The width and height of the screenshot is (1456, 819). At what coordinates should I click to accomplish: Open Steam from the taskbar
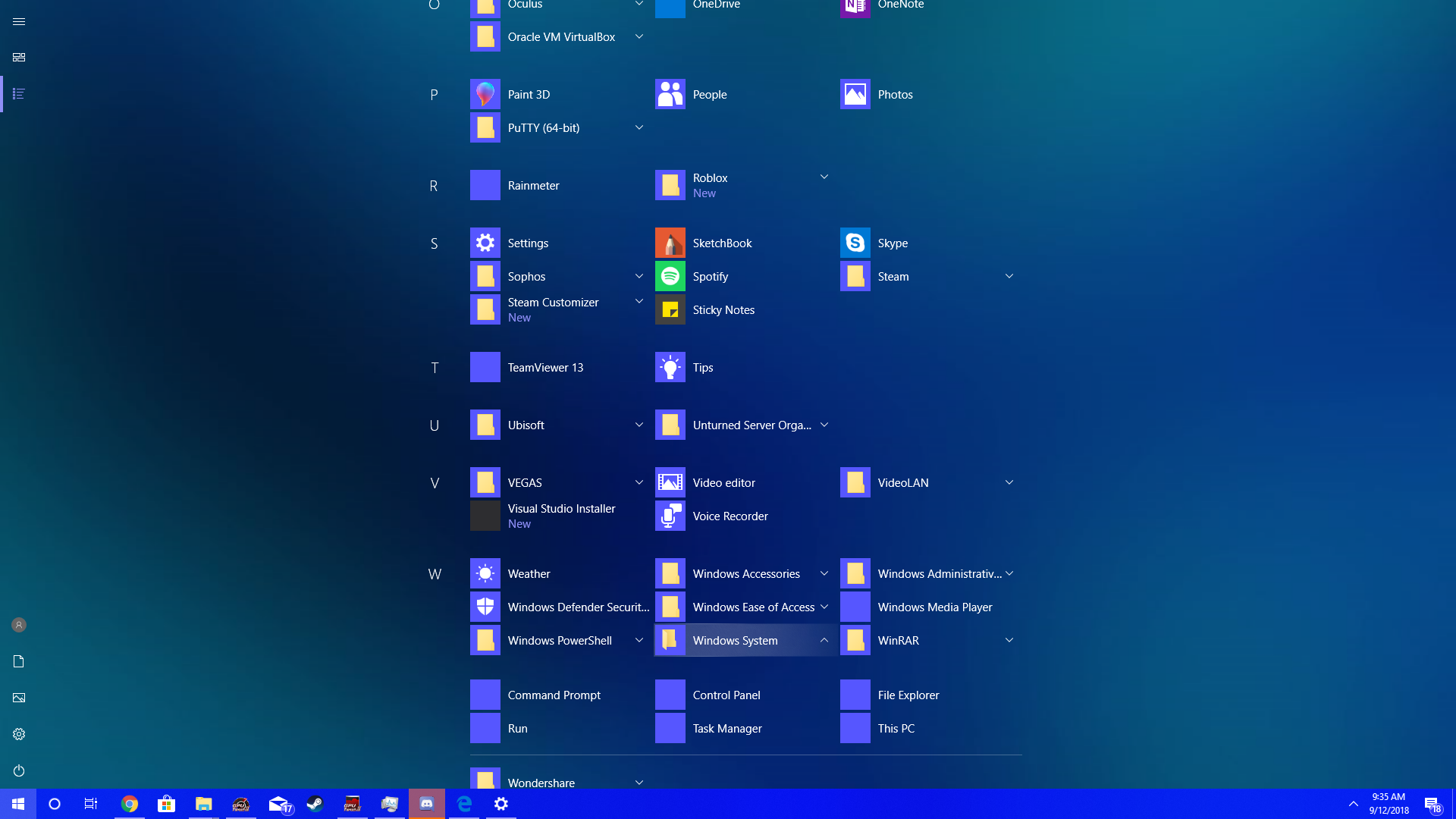(315, 804)
